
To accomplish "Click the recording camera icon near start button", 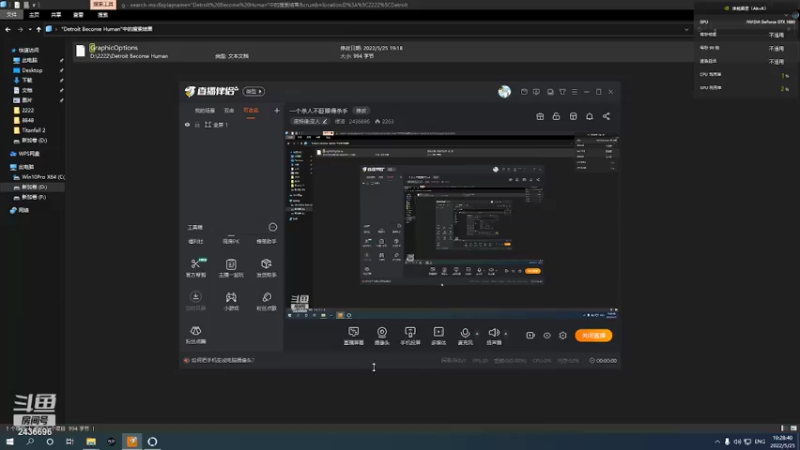I will (x=530, y=335).
